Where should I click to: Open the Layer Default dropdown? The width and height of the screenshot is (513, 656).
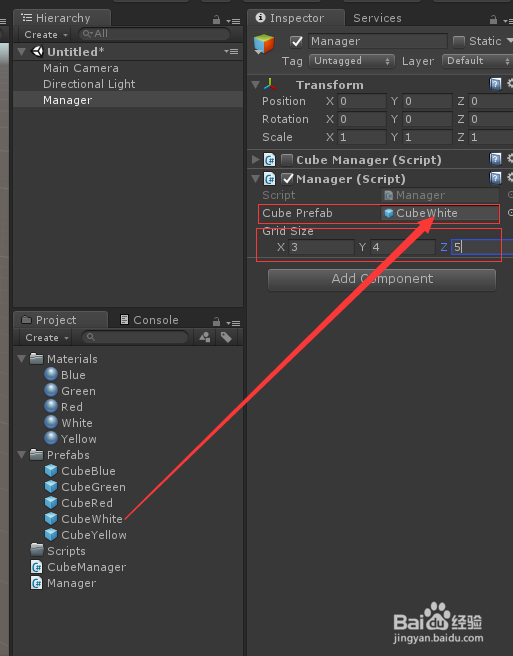click(x=477, y=61)
